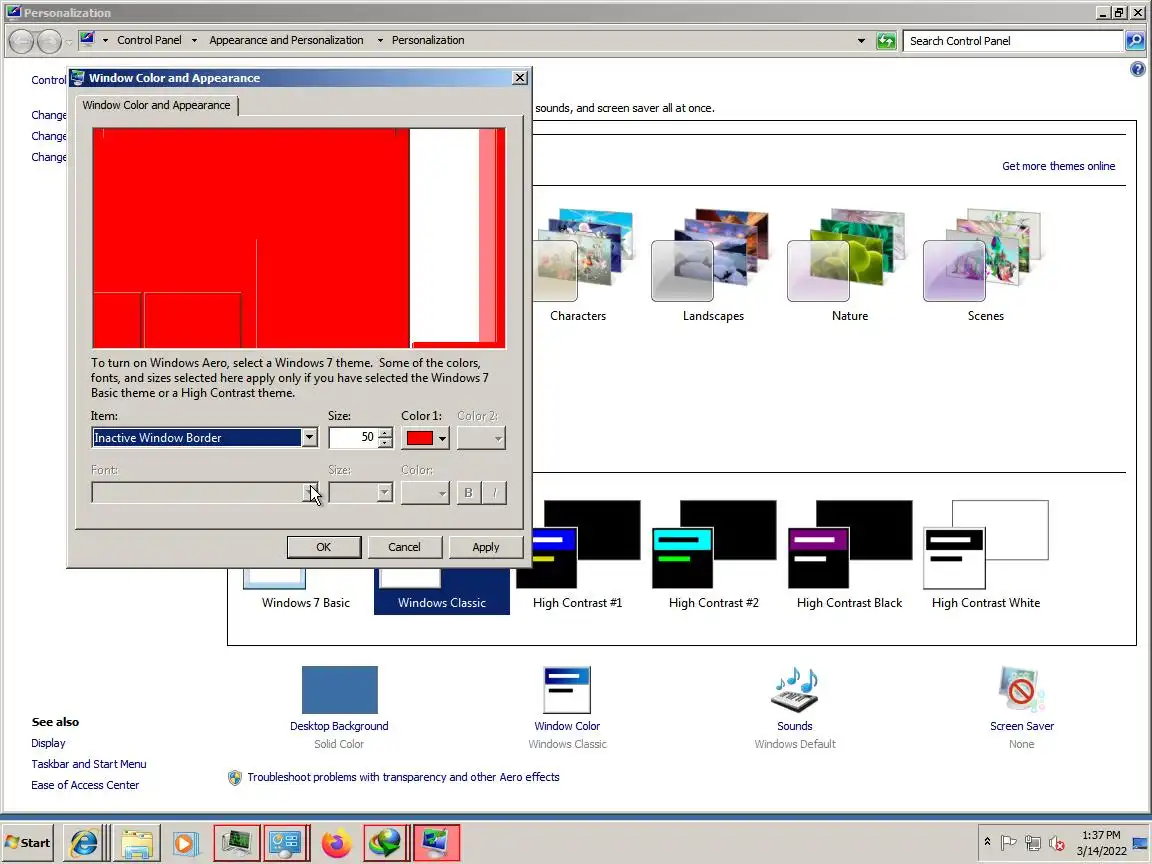Open Windows Explorer folder icon in taskbar

point(137,843)
